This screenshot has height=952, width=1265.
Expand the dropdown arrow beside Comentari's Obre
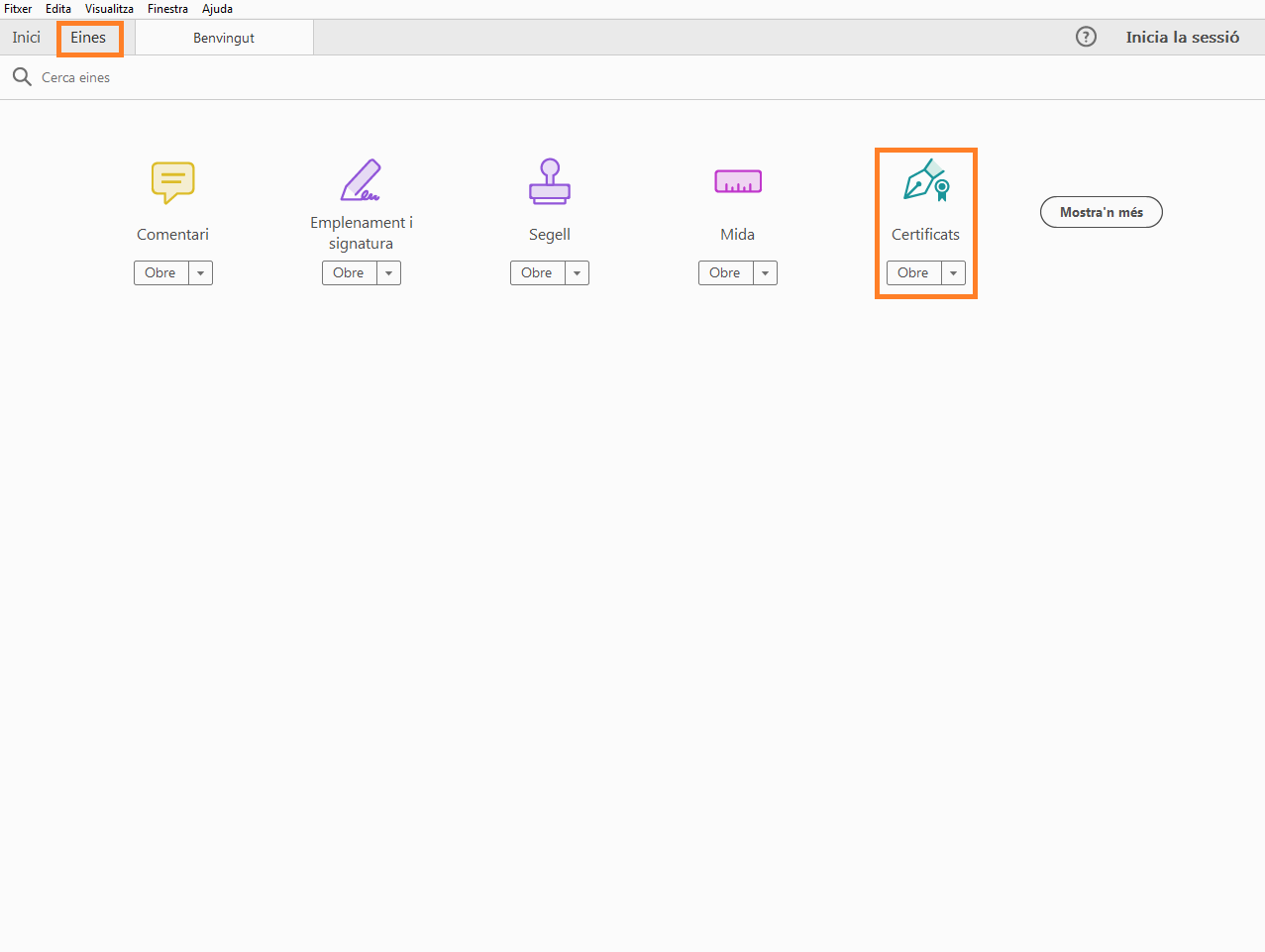200,272
